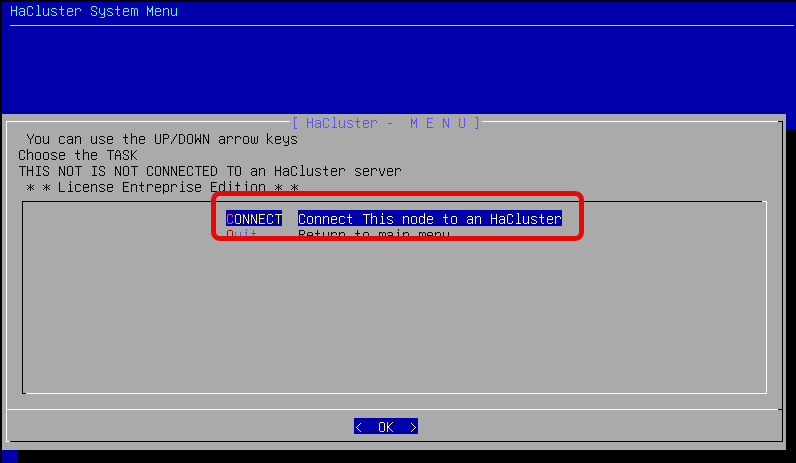
Task: Click the word 'HaCluster' in the CONNECT description
Action: (526, 218)
